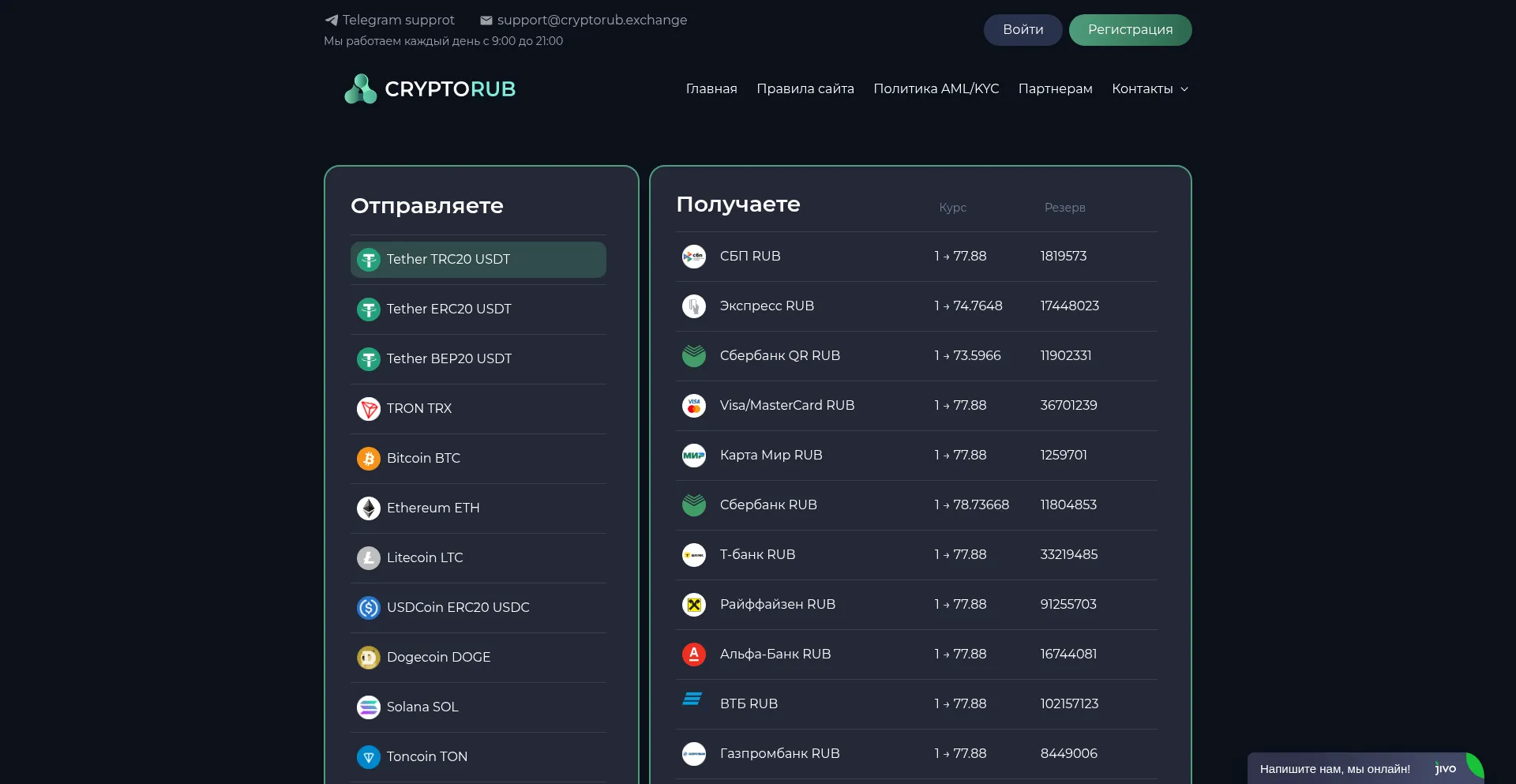Click the Visa/MasterCard RUB icon
Viewport: 1516px width, 784px height.
694,406
